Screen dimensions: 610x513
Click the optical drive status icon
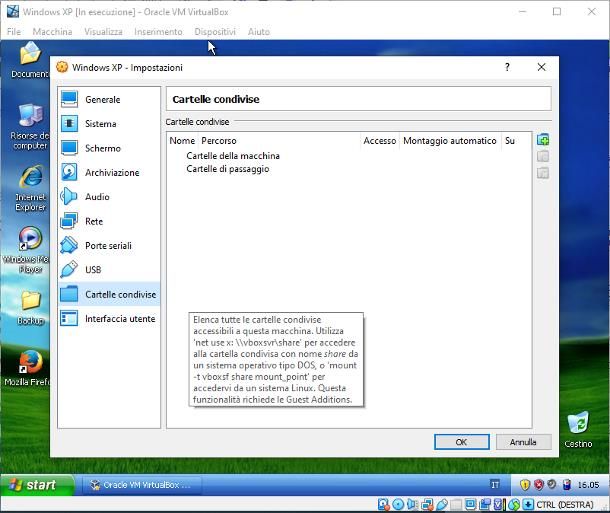(398, 504)
